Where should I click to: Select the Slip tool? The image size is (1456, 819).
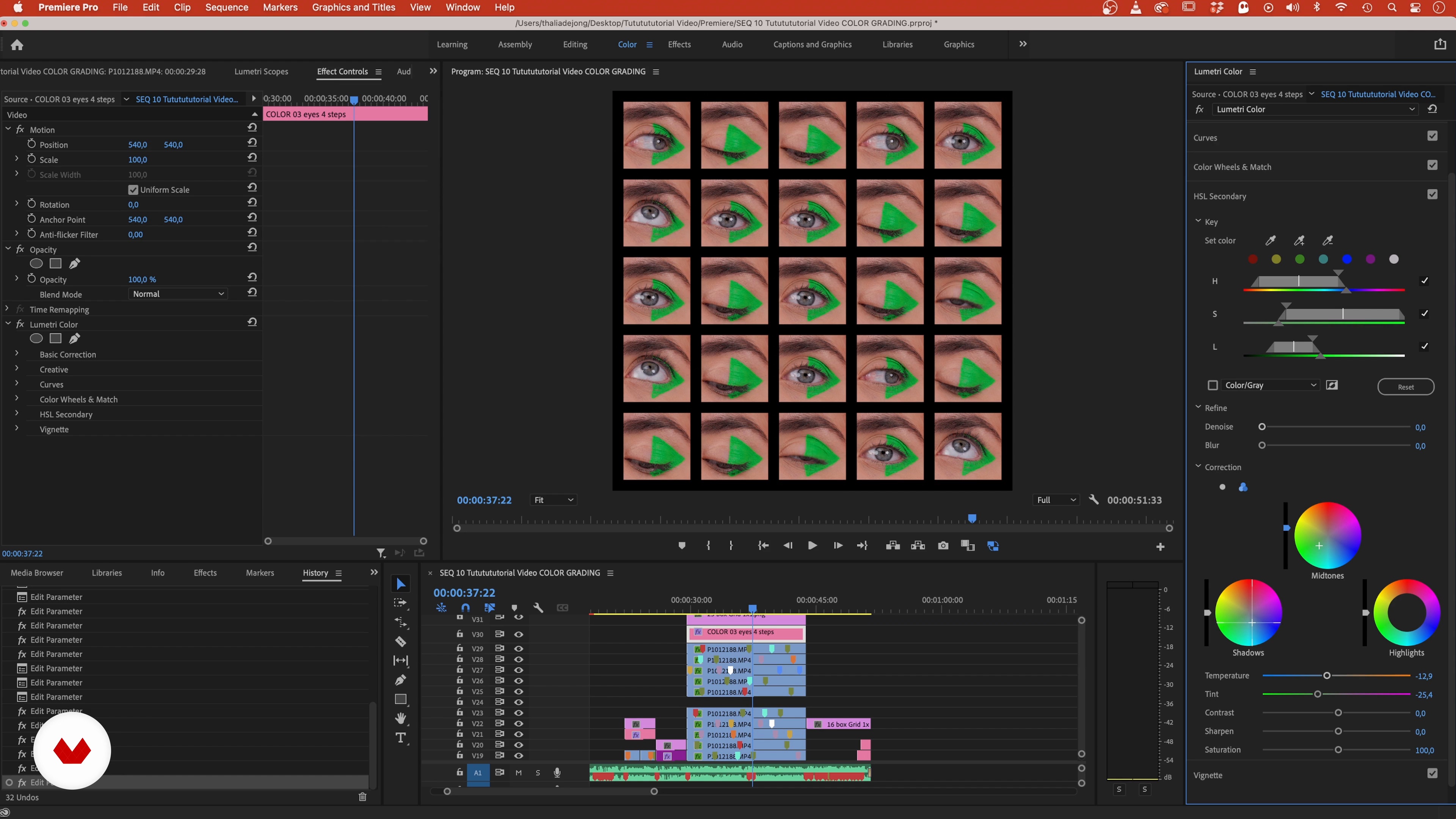[x=401, y=661]
